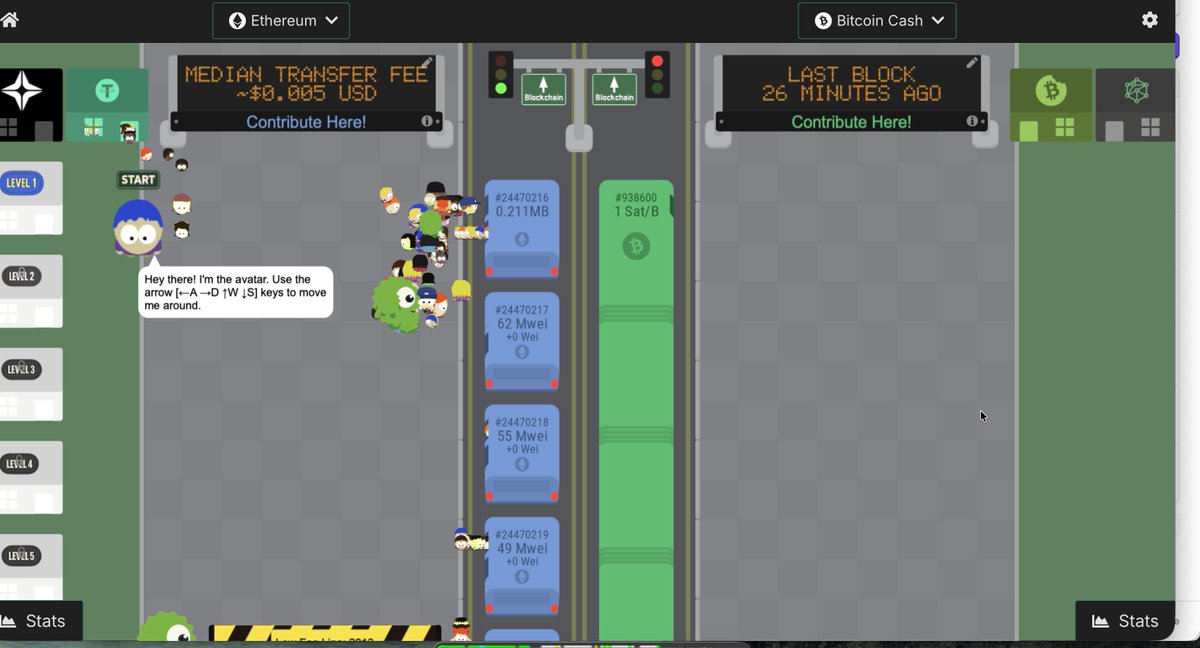The height and width of the screenshot is (648, 1200).
Task: Click blue Contribute Here! link
Action: click(x=306, y=122)
